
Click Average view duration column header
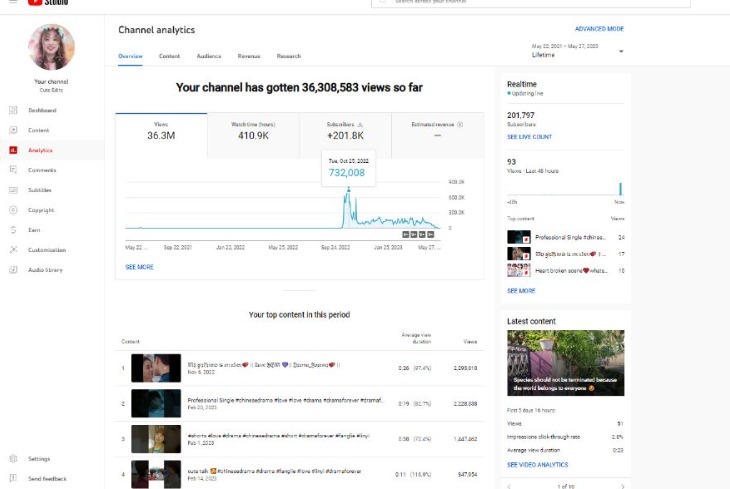[416, 338]
